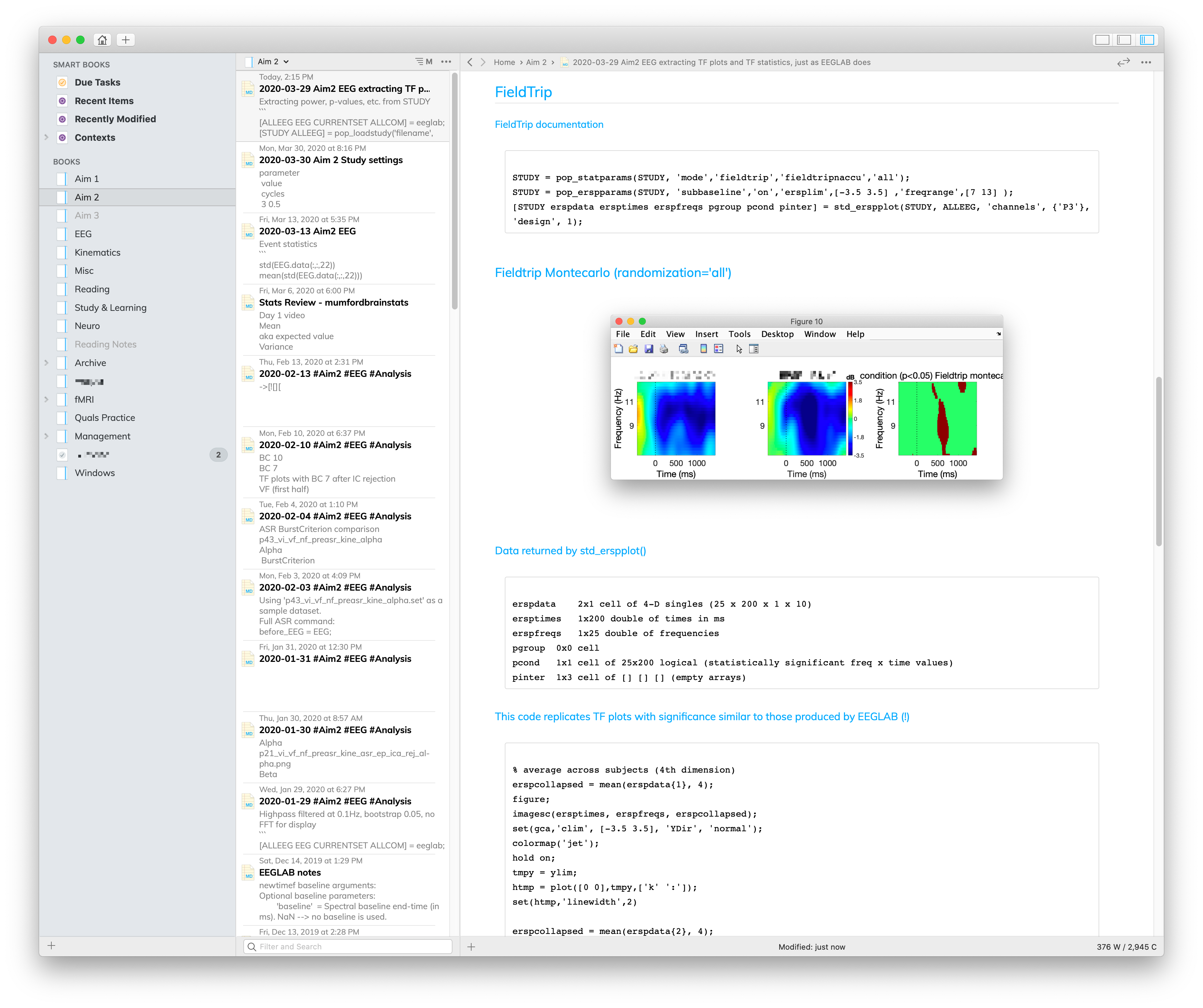Open the Reading Notes book
Image resolution: width=1203 pixels, height=1008 pixels.
point(105,344)
